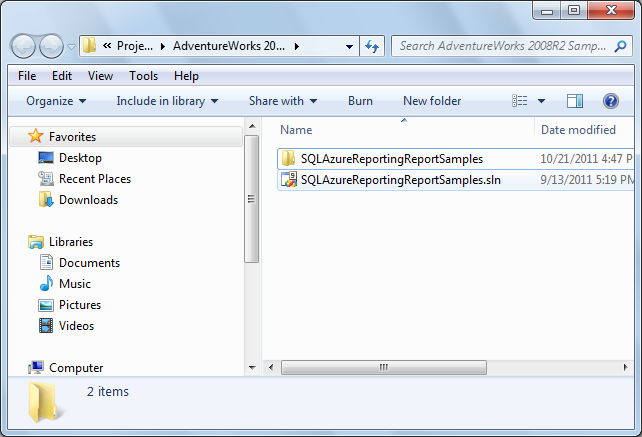Viewport: 642px width, 437px height.
Task: Click the New folder button
Action: tap(432, 101)
